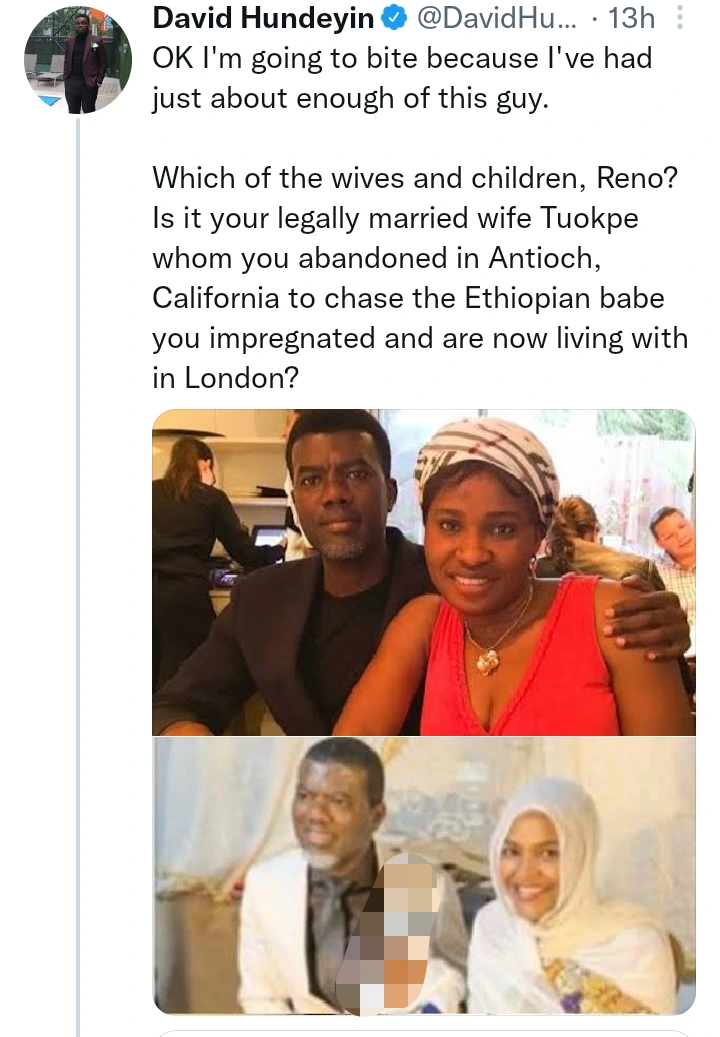Open the bottom photo with white headscarf

tap(423, 875)
